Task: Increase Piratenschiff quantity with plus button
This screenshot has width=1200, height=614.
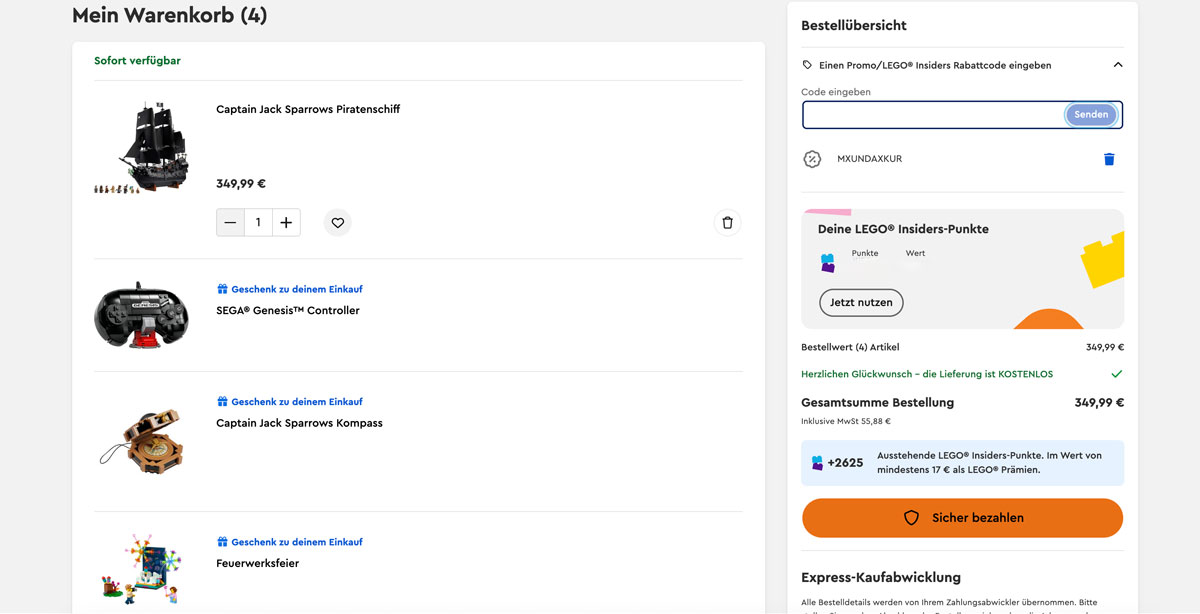Action: [x=286, y=223]
